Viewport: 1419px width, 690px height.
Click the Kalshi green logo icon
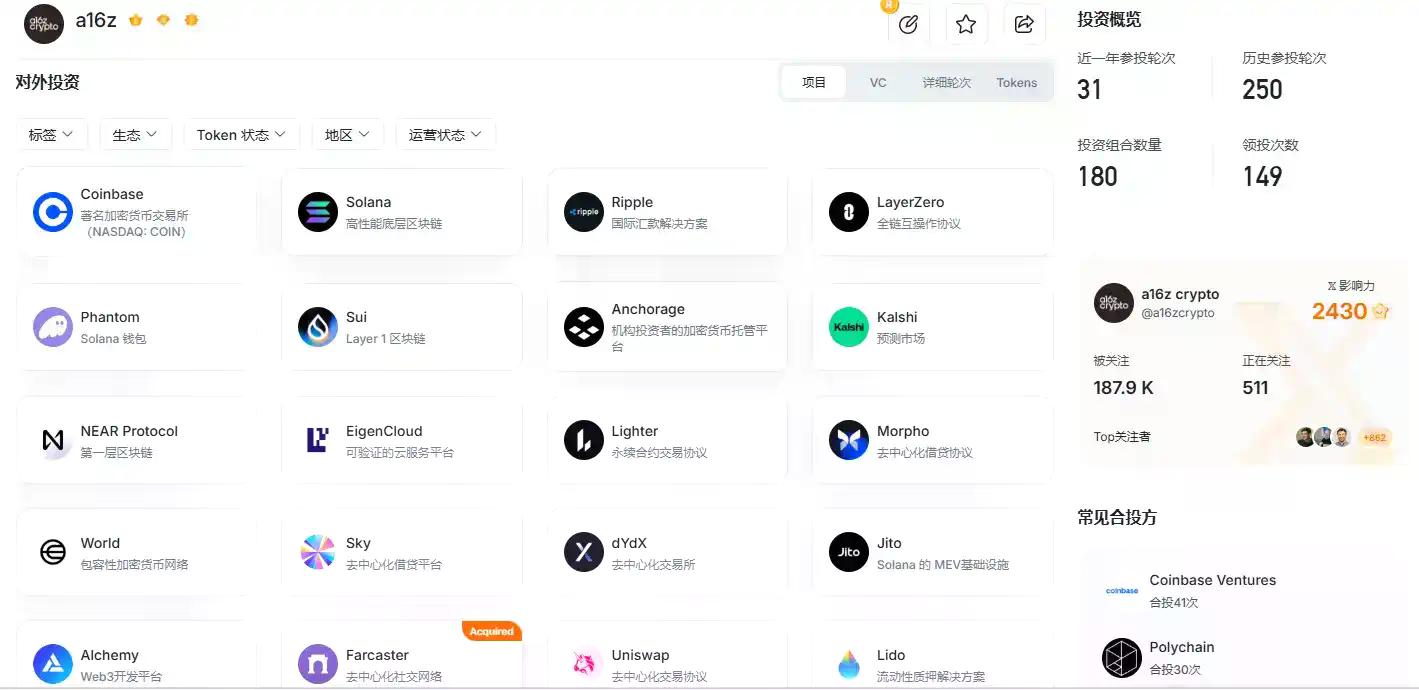pos(847,327)
